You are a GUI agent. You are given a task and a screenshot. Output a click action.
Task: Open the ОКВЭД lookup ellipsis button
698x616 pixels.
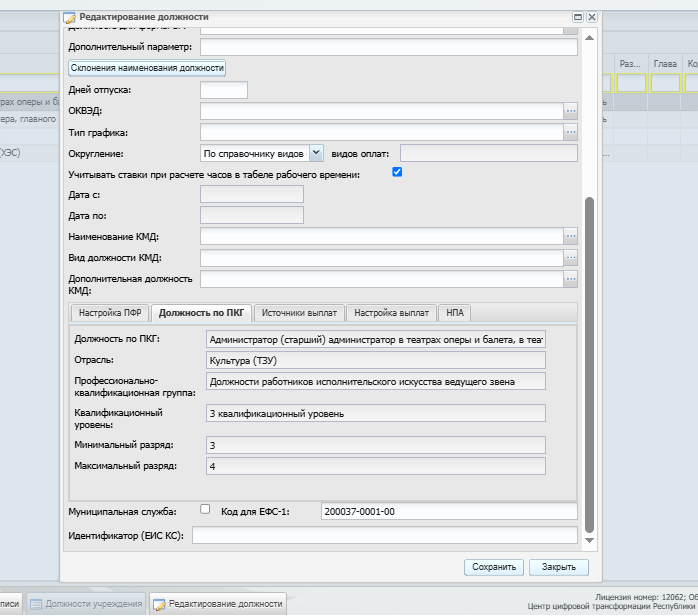571,111
